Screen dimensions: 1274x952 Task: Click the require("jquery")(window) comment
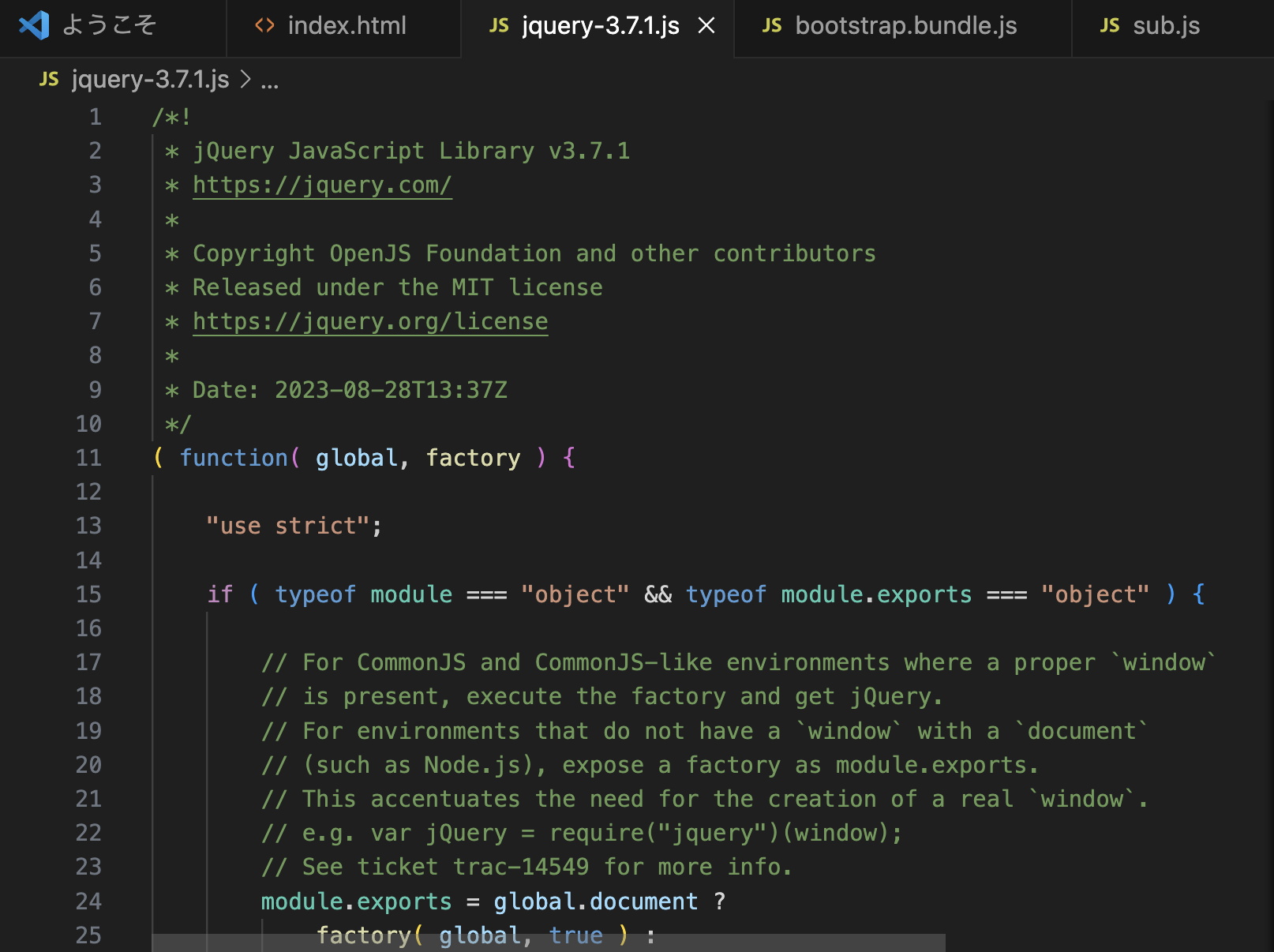click(725, 833)
